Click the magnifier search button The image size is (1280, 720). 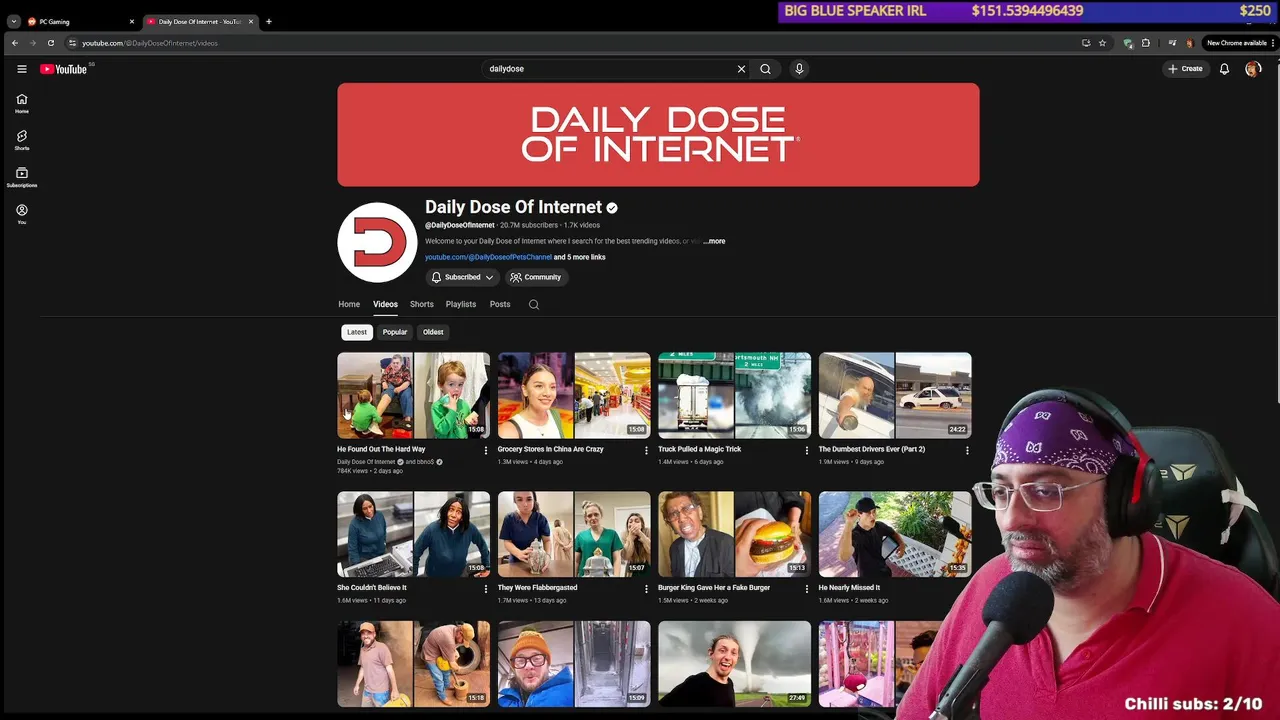(x=765, y=69)
